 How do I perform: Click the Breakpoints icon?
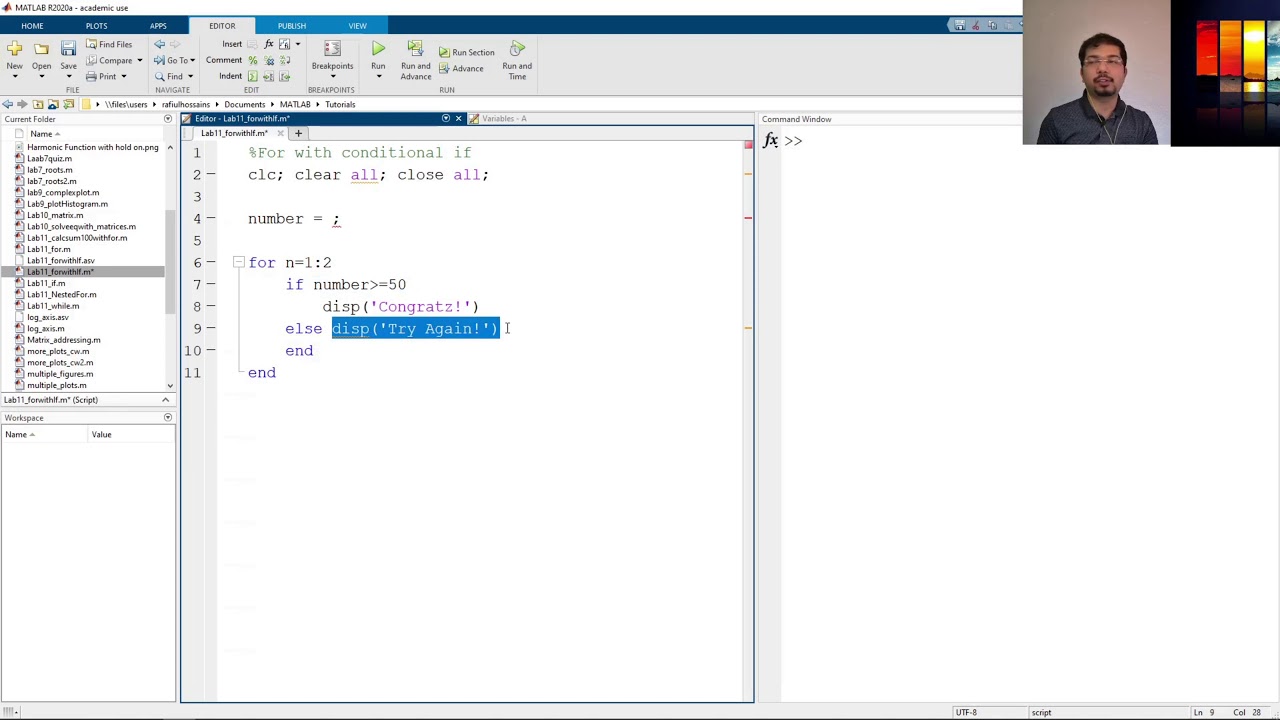pos(332,49)
